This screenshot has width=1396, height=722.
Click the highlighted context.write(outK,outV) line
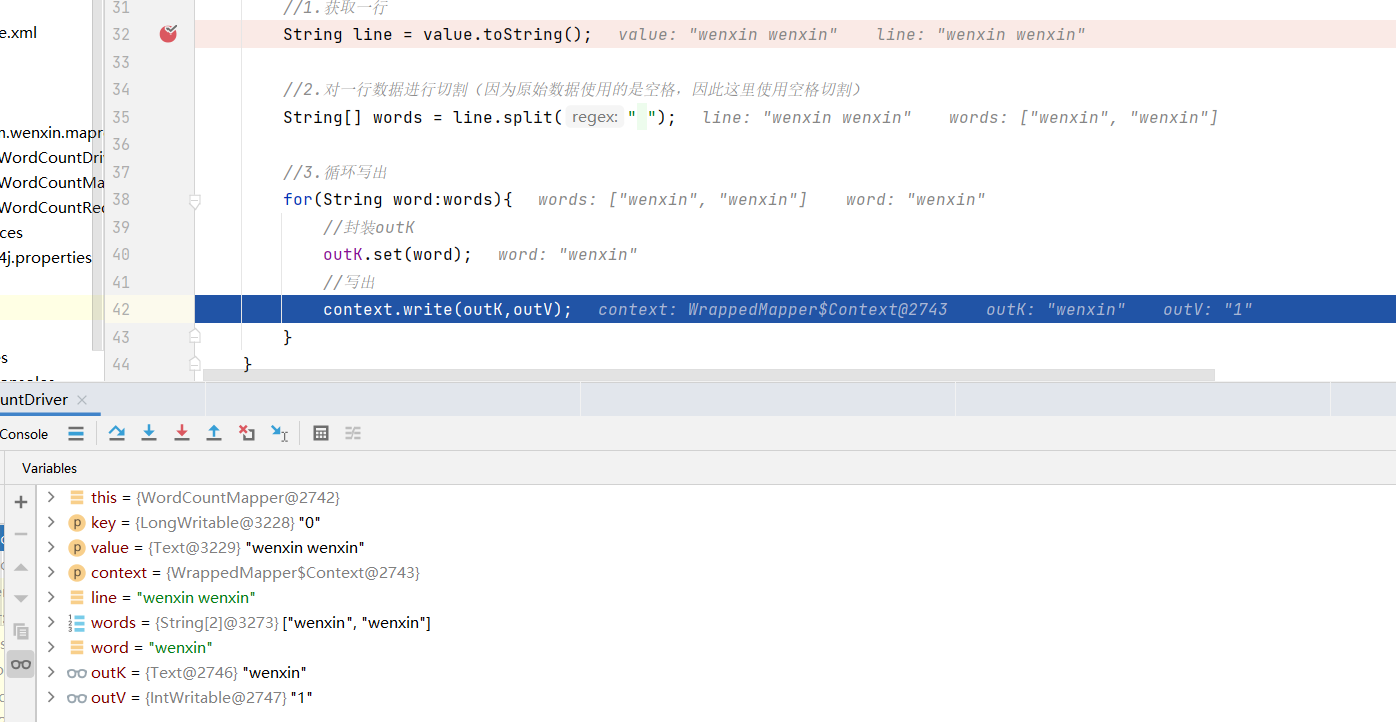pos(795,309)
